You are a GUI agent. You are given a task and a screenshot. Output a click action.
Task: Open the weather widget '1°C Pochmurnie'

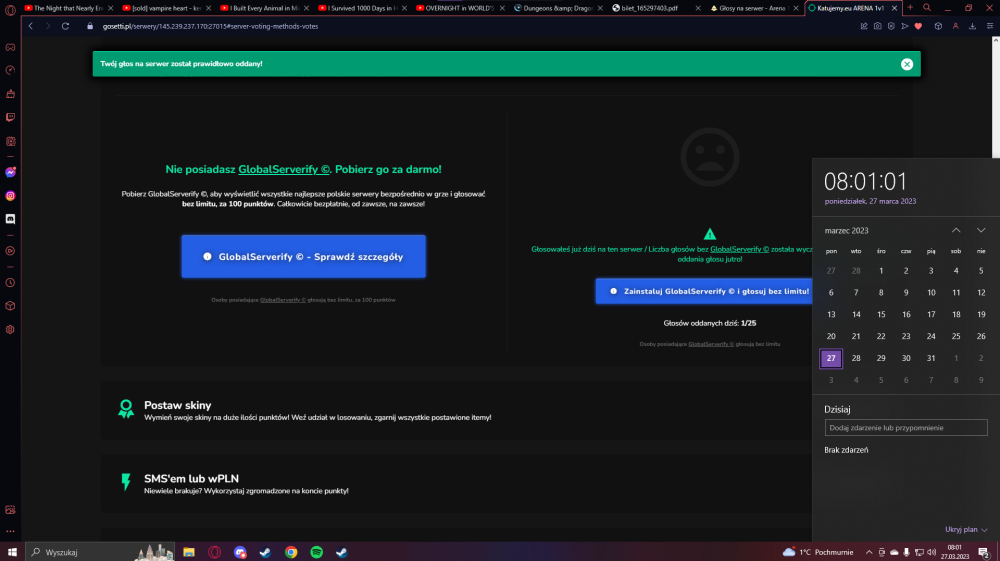pyautogui.click(x=818, y=552)
